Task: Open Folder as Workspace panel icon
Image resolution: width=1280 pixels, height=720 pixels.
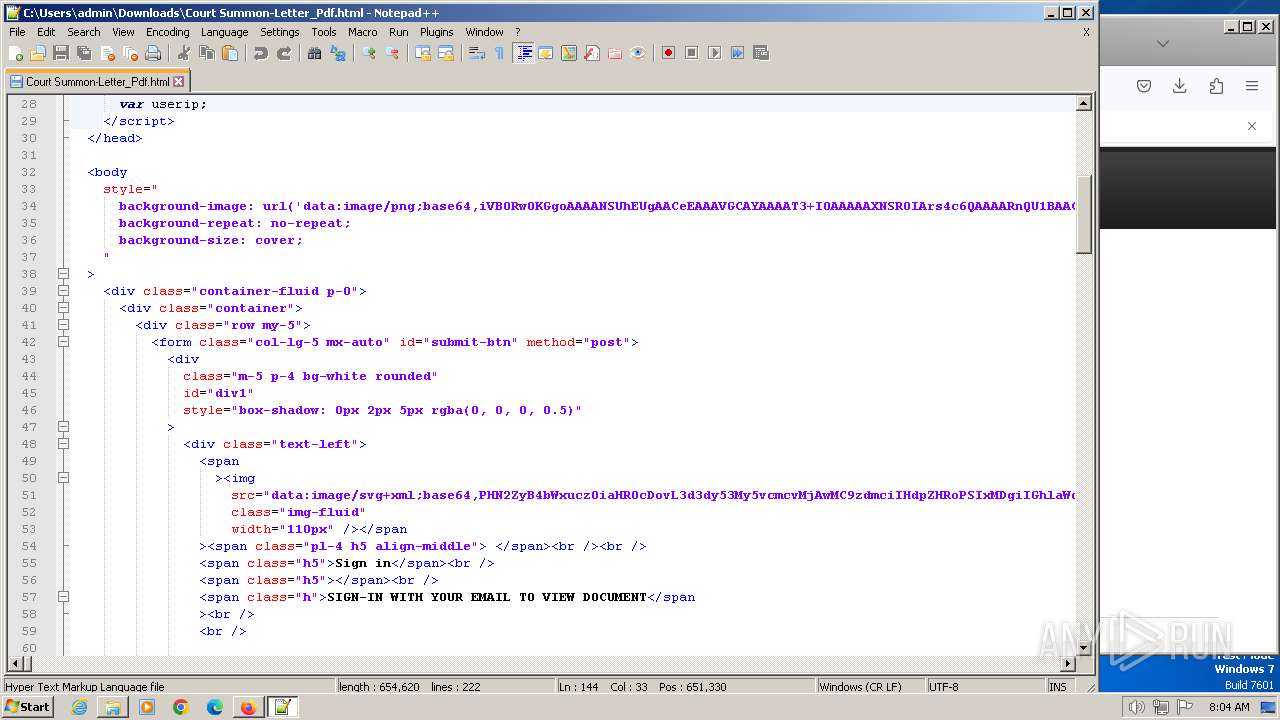Action: point(615,53)
